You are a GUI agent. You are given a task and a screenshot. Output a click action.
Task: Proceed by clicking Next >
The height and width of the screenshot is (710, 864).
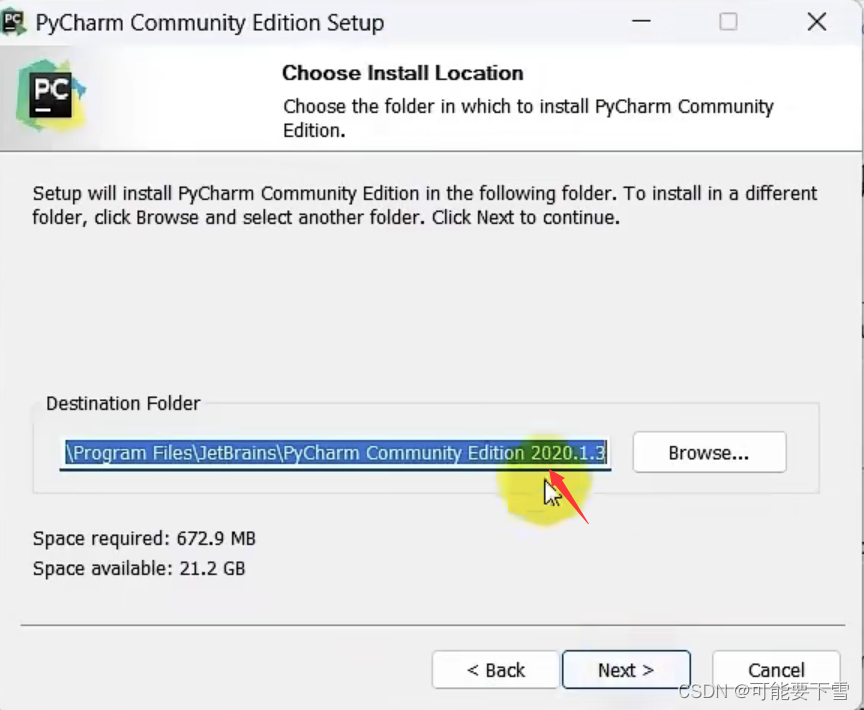626,670
